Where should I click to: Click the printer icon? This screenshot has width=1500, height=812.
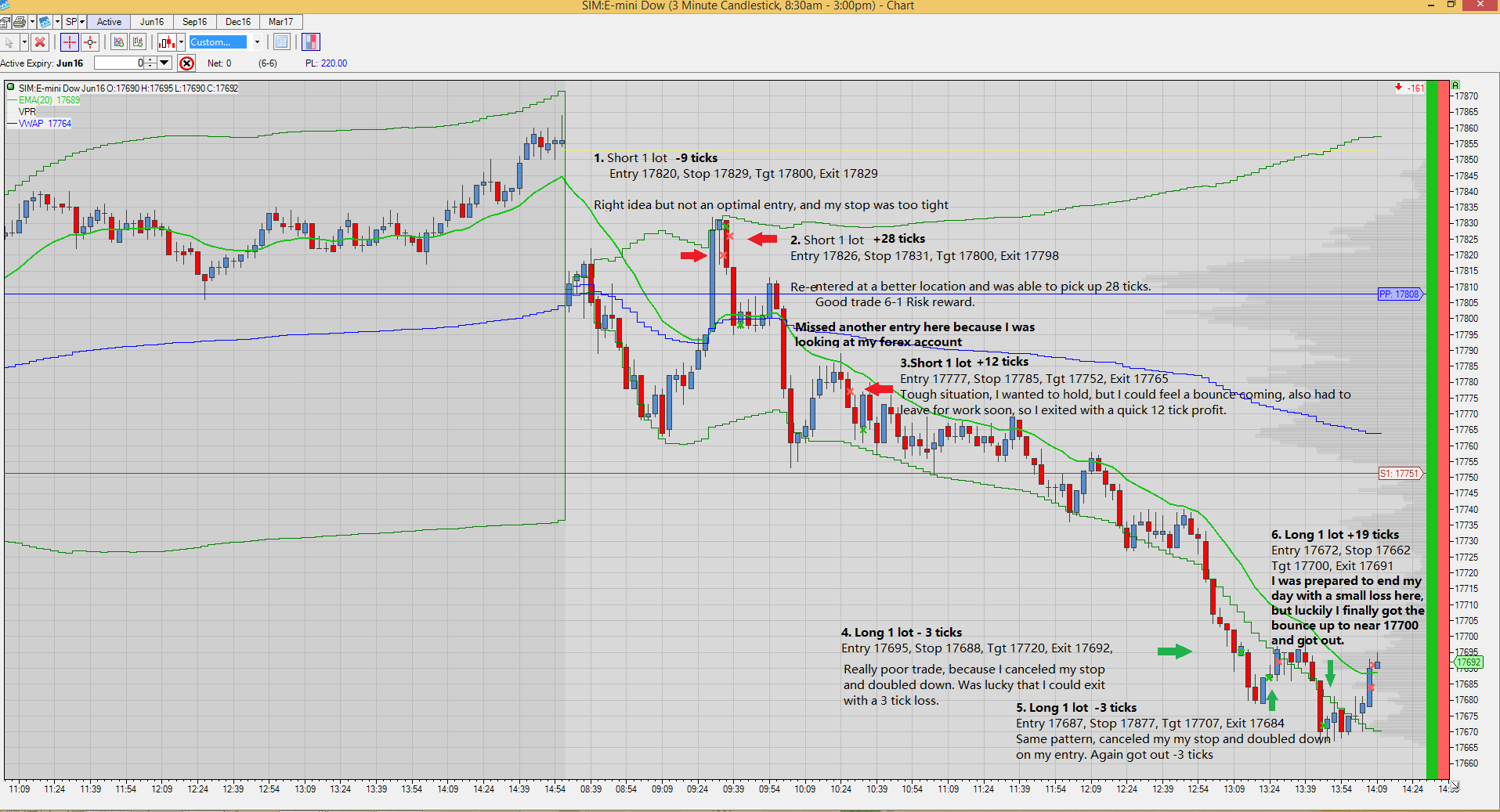point(20,22)
